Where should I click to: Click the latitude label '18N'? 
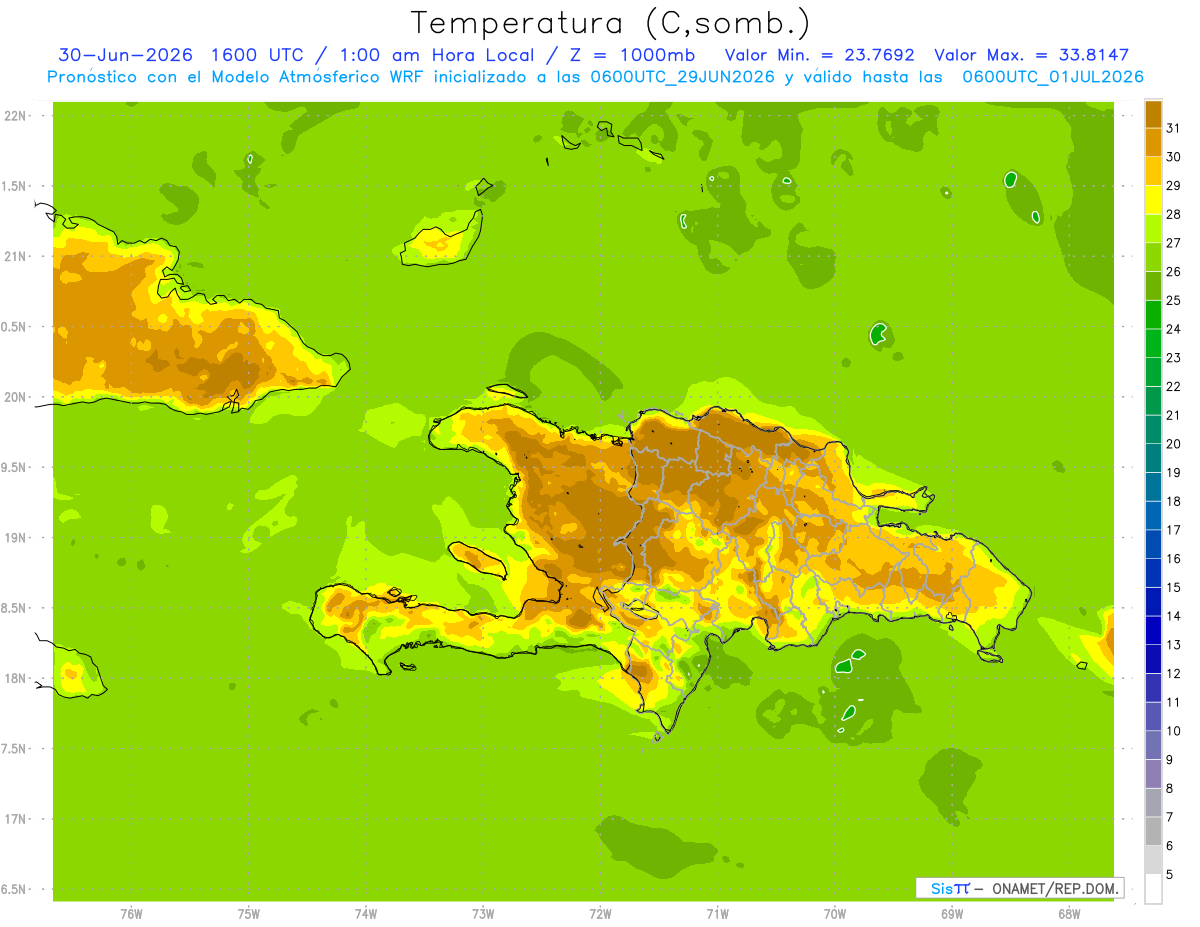[14, 678]
